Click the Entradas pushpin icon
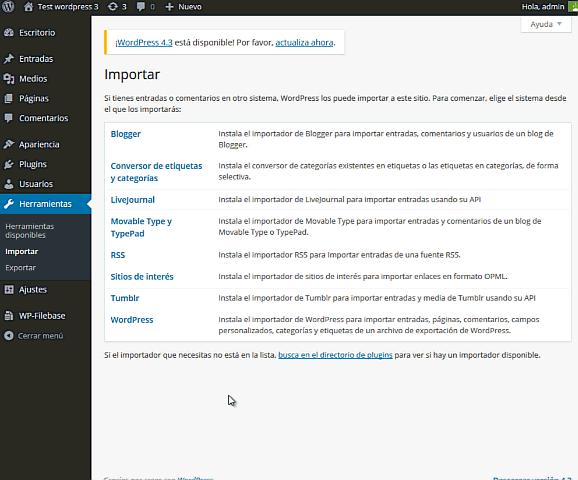This screenshot has height=480, width=578. point(9,59)
